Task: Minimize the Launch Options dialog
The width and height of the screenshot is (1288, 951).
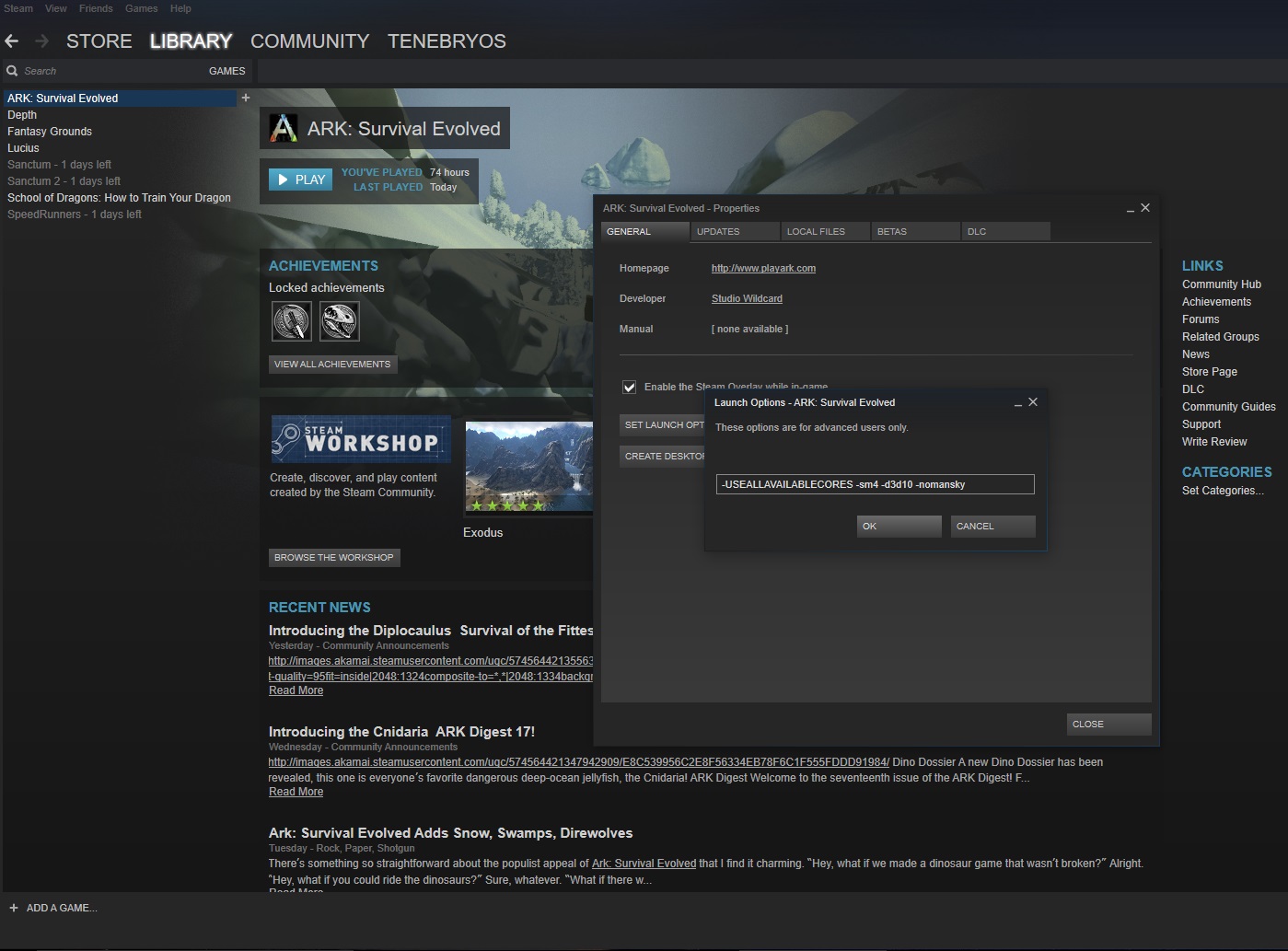Action: [x=1017, y=403]
